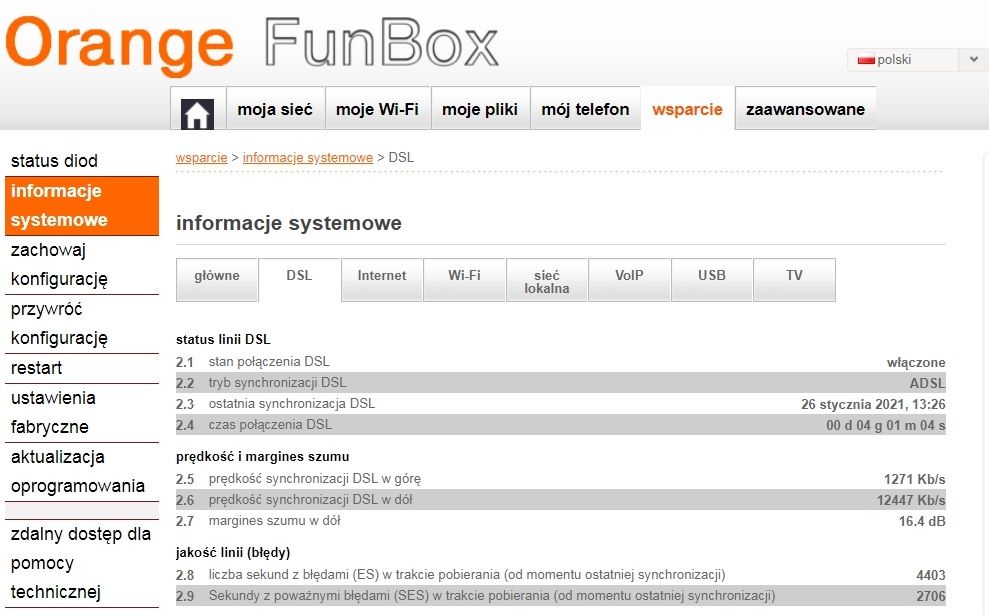
Task: Switch to the Internet tab
Action: [x=382, y=279]
